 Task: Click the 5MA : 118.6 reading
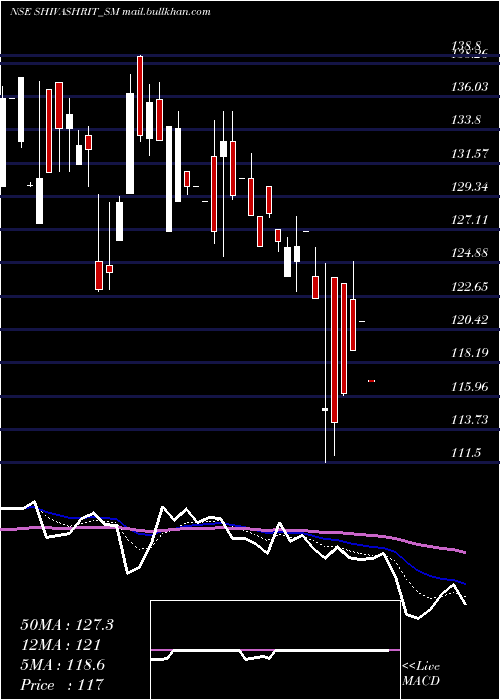[x=62, y=665]
